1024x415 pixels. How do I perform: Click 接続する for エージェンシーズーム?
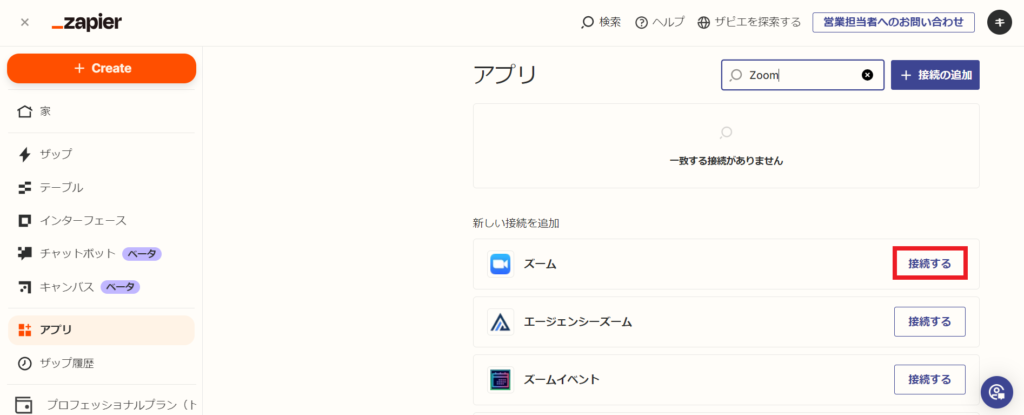[x=929, y=322]
